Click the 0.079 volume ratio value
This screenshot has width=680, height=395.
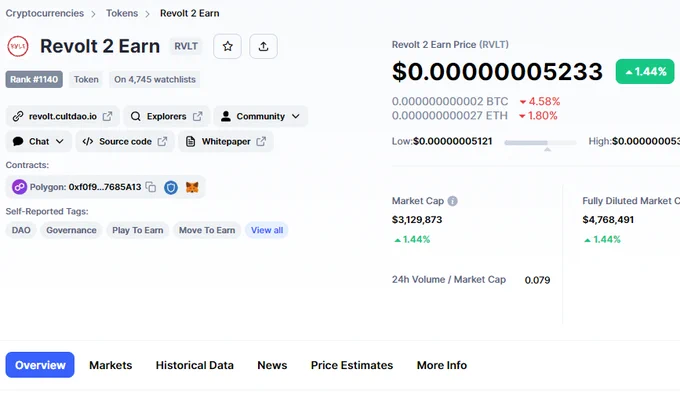coord(537,280)
